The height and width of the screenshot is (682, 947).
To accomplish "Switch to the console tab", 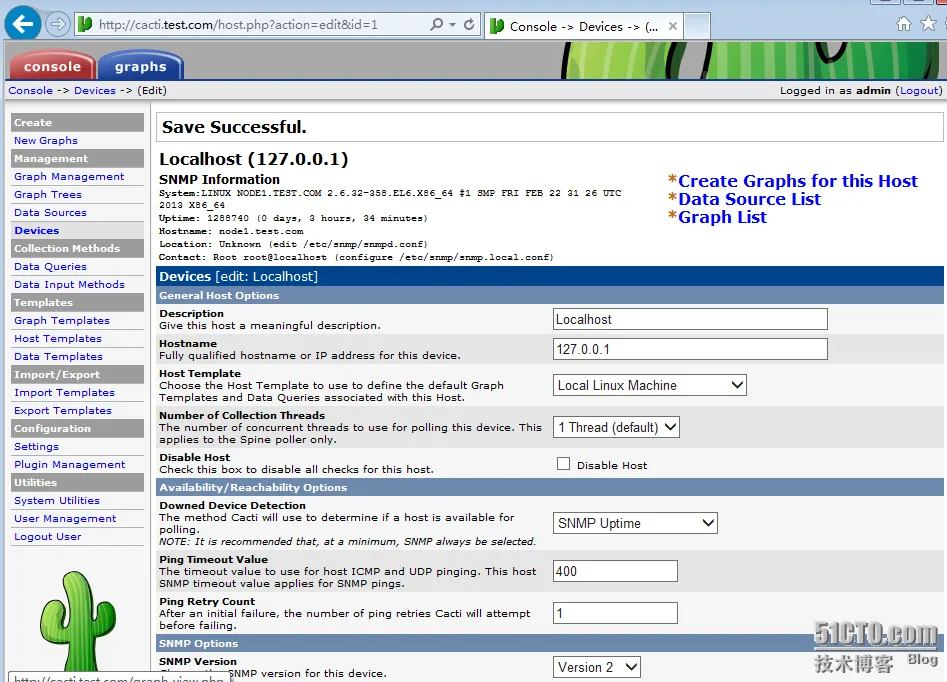I will 52,66.
